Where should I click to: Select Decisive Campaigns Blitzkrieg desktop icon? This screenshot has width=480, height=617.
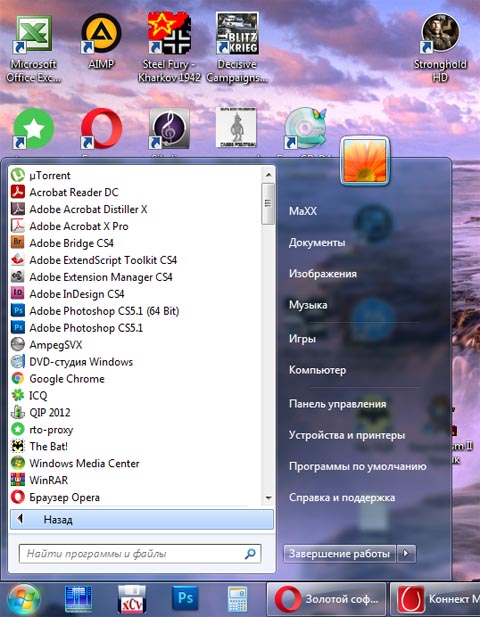(237, 47)
